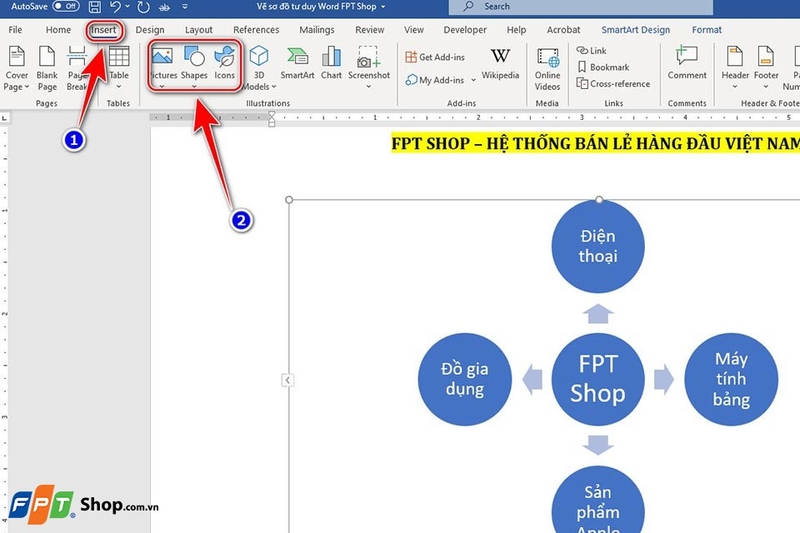Click the Icons button
The width and height of the screenshot is (800, 533).
[x=224, y=63]
